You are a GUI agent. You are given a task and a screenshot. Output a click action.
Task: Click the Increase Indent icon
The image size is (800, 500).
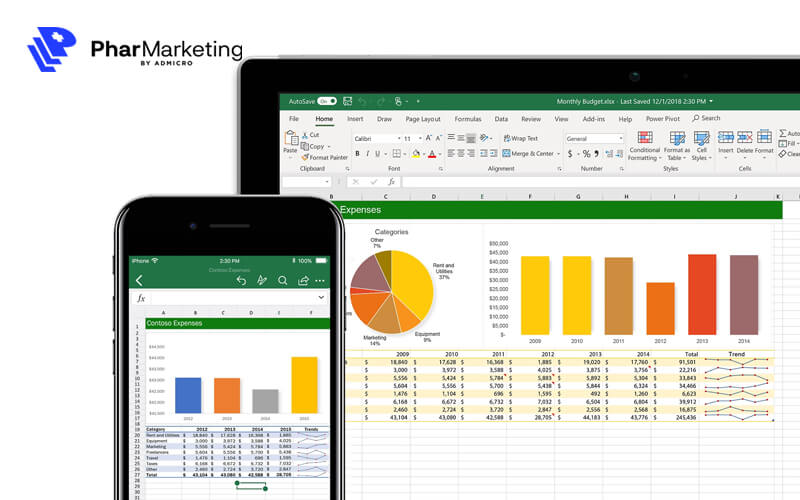coord(493,153)
